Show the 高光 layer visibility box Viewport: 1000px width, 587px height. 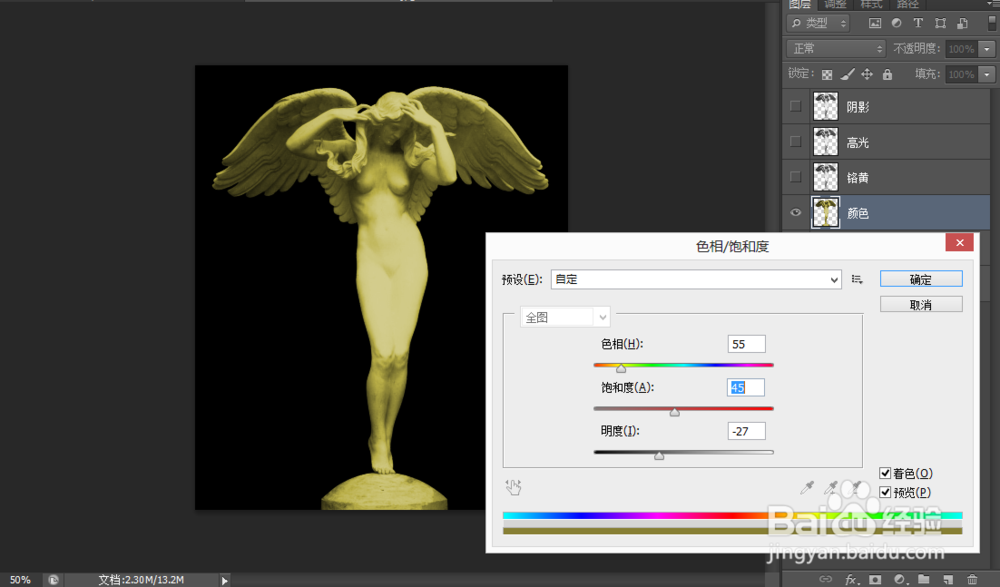coord(795,141)
